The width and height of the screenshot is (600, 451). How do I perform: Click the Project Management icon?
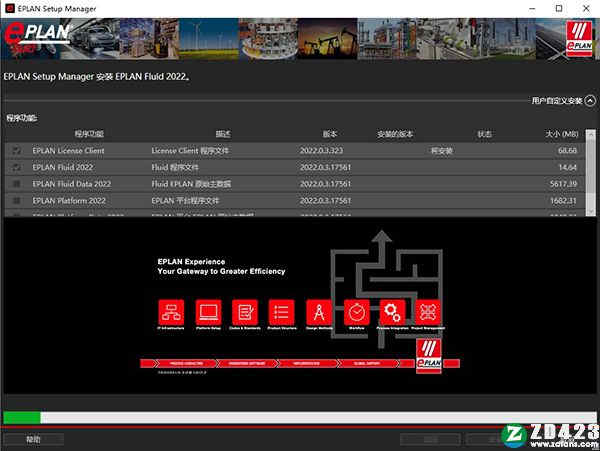(428, 313)
